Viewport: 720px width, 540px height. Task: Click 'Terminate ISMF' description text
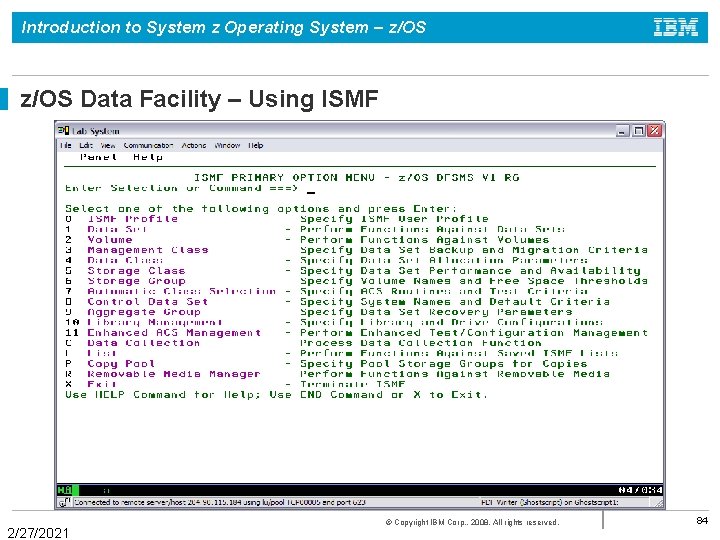tap(353, 384)
